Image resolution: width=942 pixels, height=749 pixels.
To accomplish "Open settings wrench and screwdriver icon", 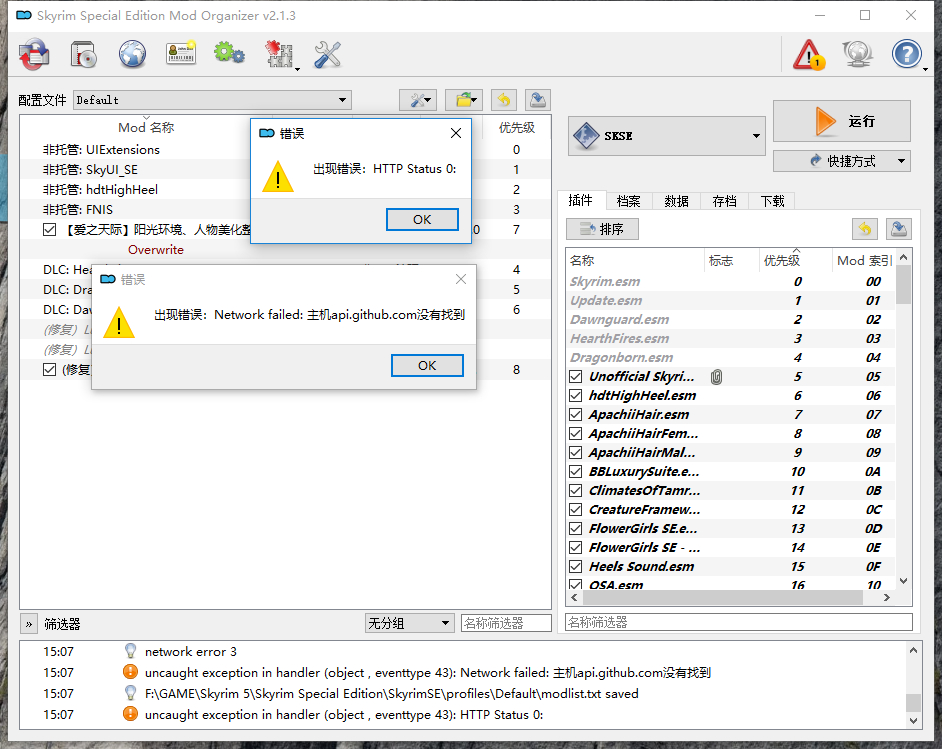I will (327, 54).
